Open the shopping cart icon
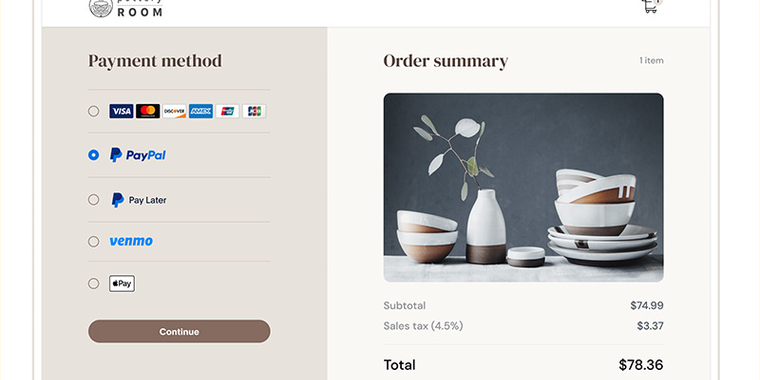The image size is (760, 380). point(651,6)
